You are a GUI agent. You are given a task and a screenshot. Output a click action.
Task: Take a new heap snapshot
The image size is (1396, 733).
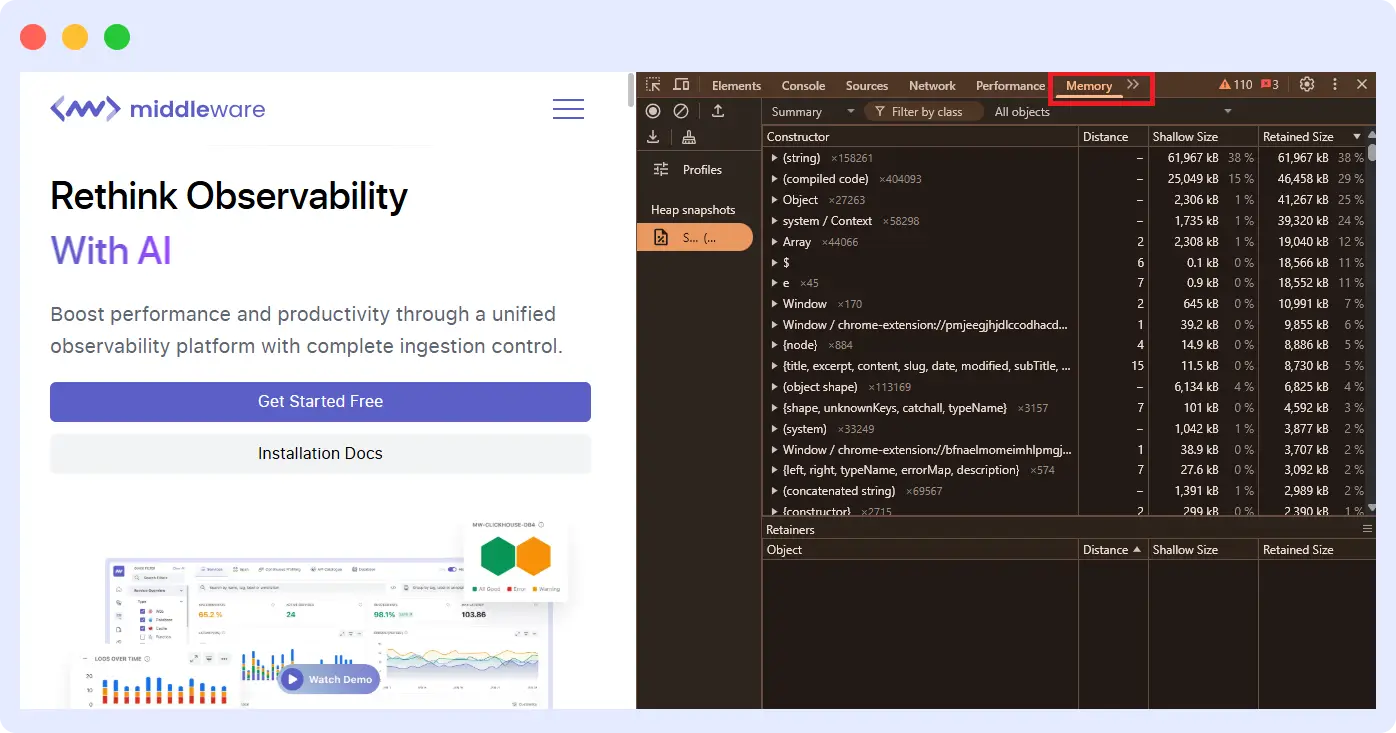pos(653,111)
